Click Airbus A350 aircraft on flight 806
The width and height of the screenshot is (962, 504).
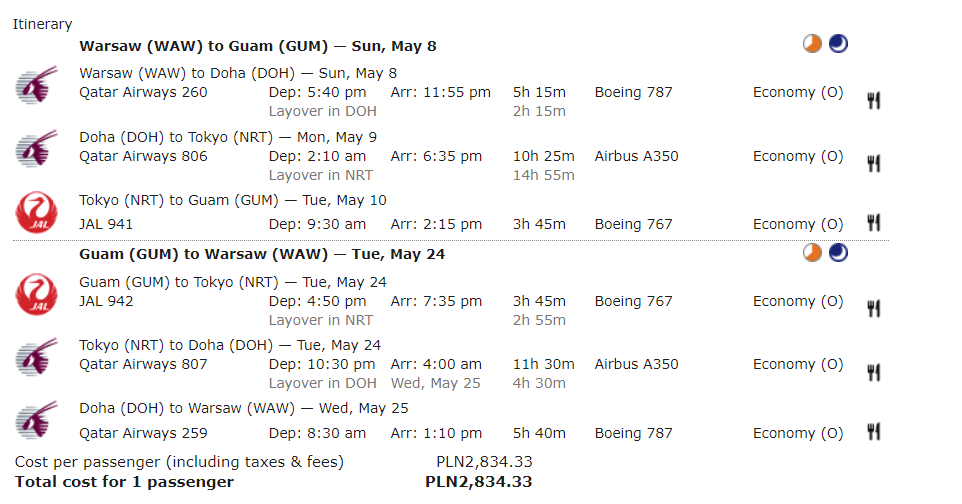(636, 157)
